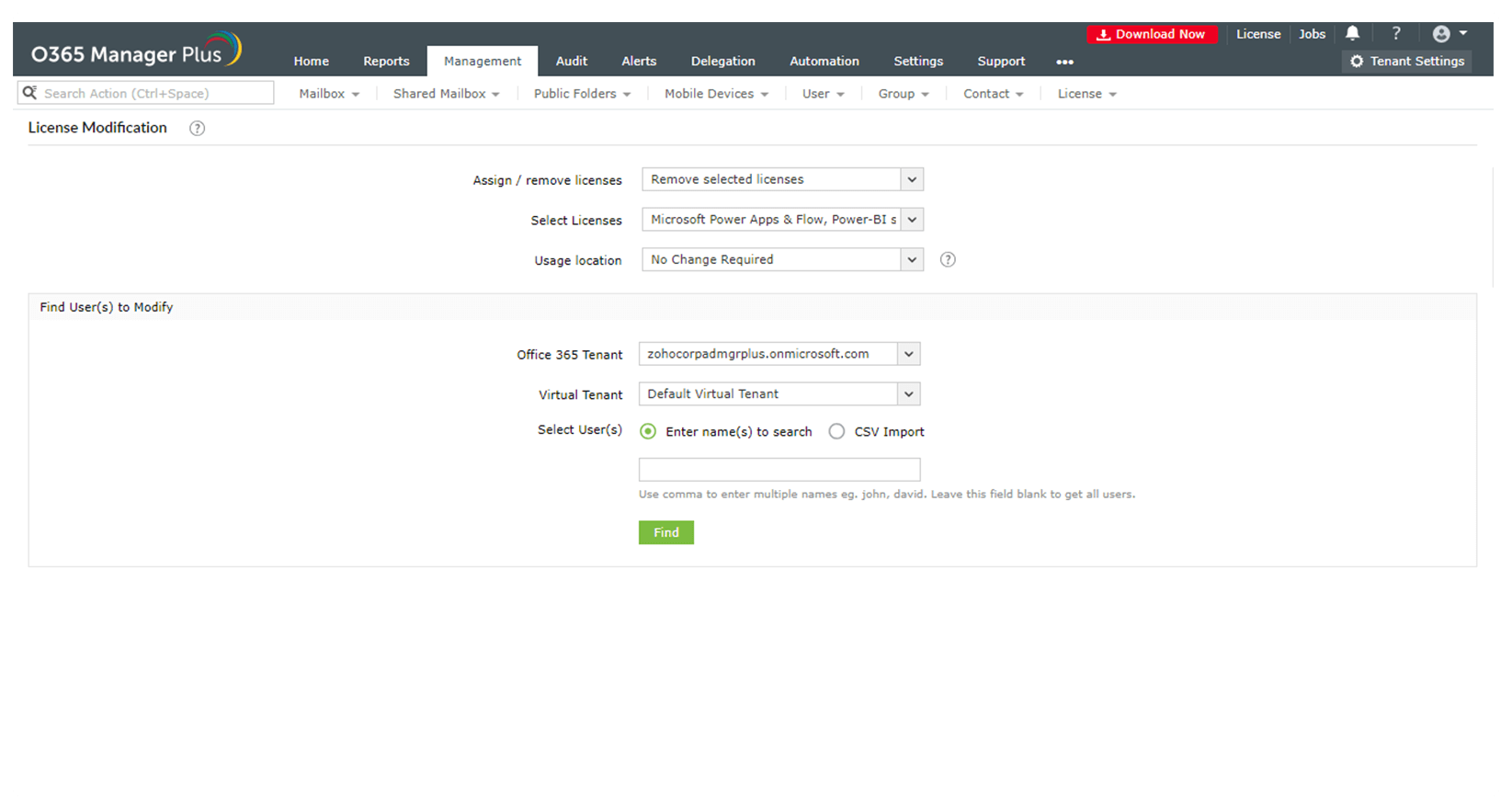Image resolution: width=1512 pixels, height=809 pixels.
Task: Open the user account avatar menu
Action: pyautogui.click(x=1449, y=34)
